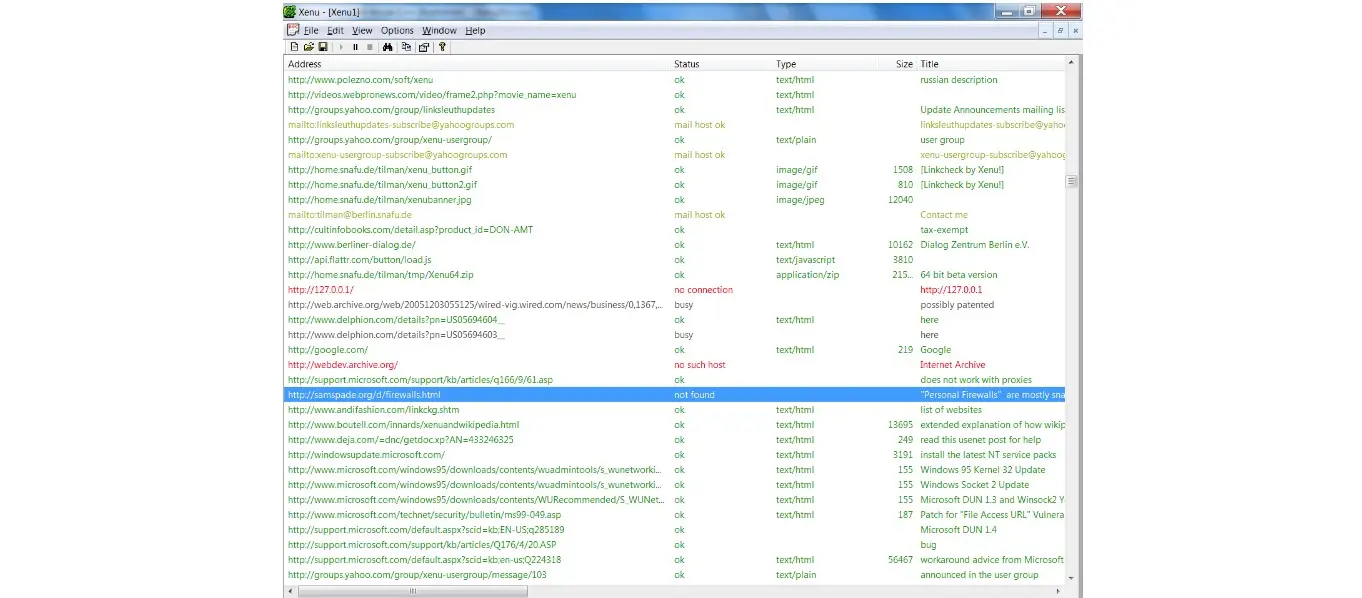Image resolution: width=1362 pixels, height=598 pixels.
Task: Click the Xenu document icon beside File menu
Action: point(292,30)
